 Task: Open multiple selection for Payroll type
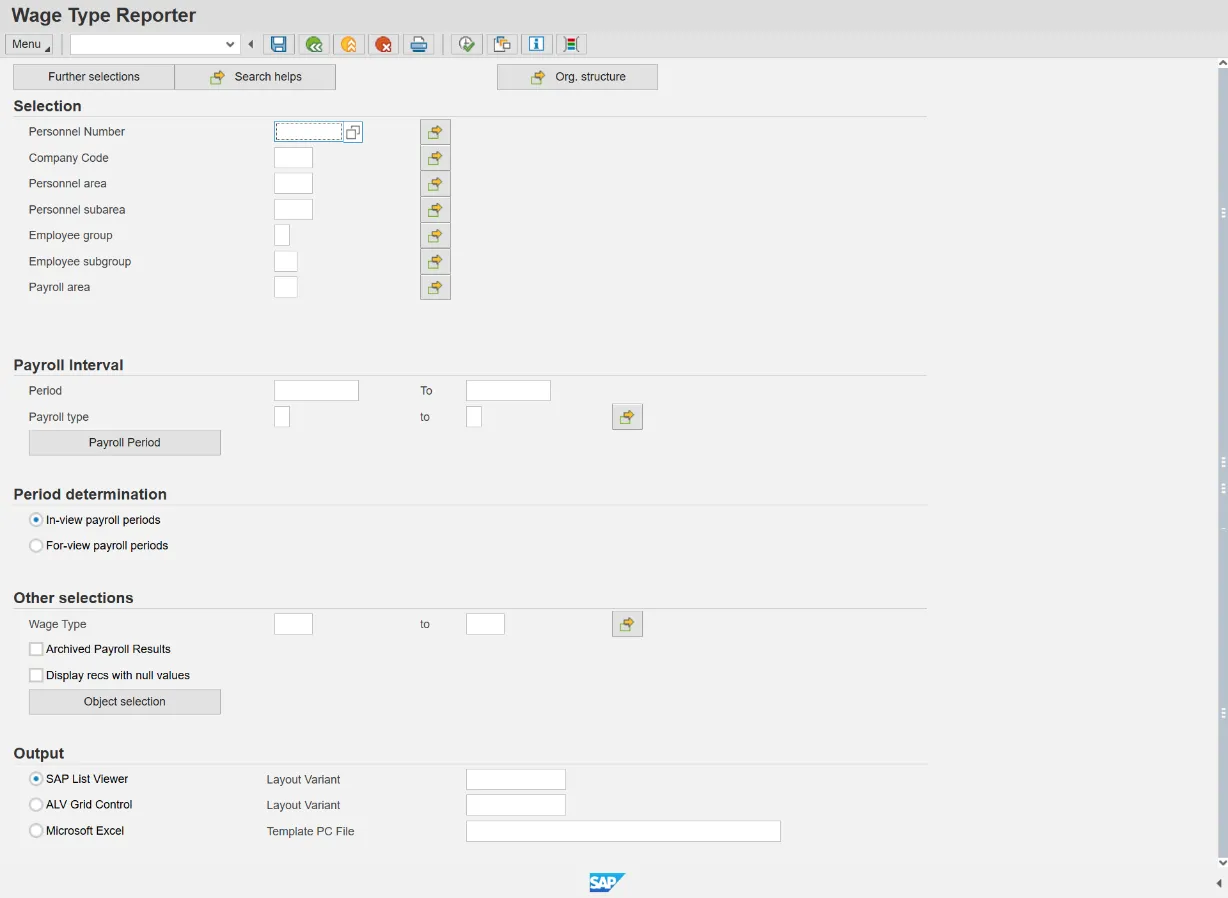(627, 417)
